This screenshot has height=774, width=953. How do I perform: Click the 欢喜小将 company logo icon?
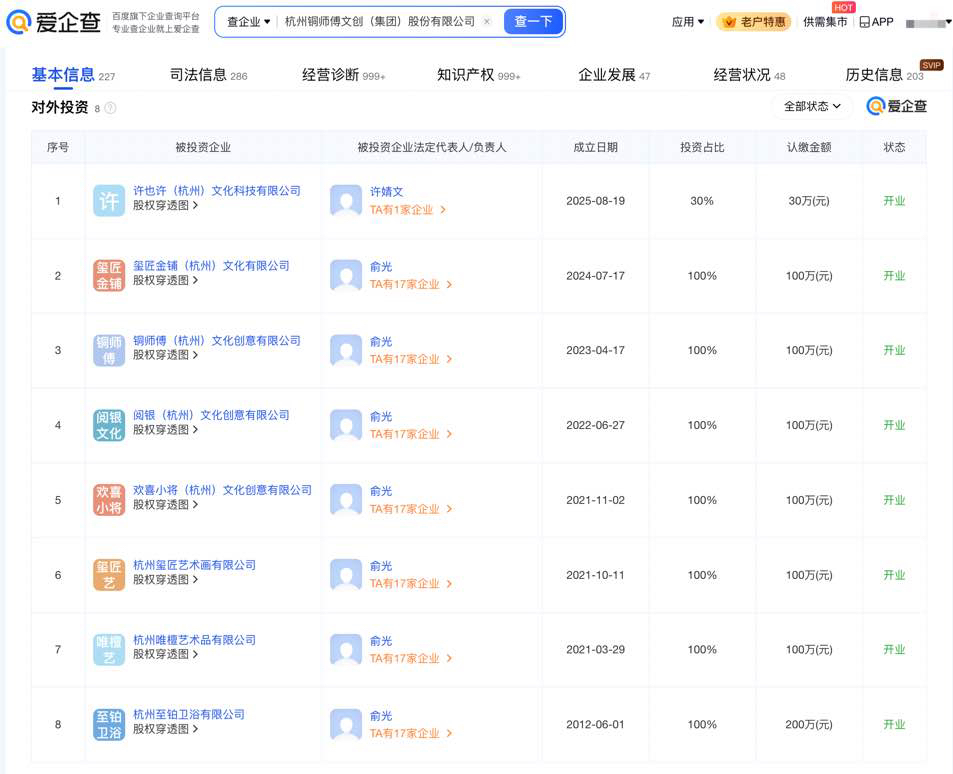click(x=109, y=500)
